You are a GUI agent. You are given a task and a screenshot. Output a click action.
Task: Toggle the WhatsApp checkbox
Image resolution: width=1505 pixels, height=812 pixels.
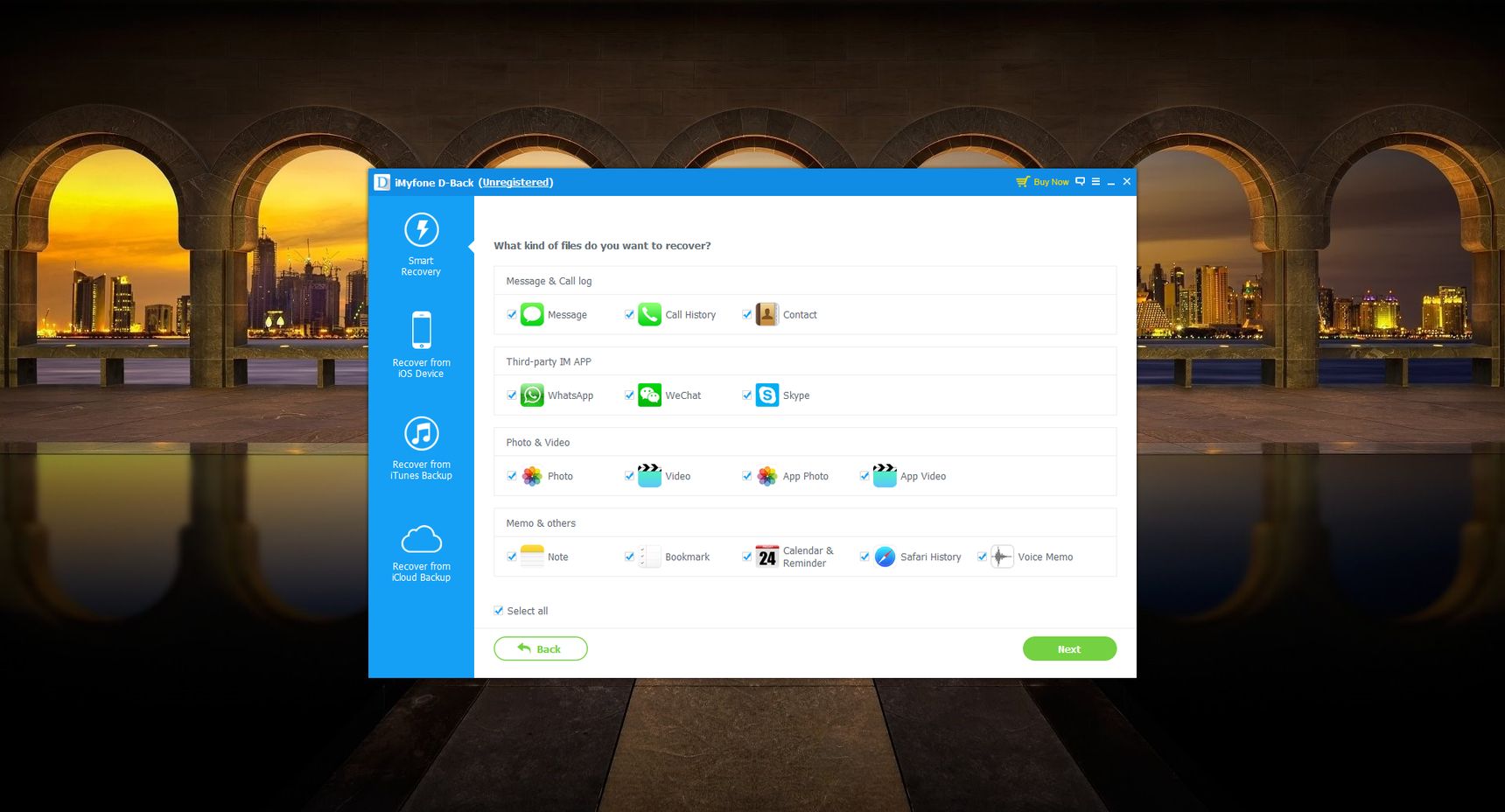pos(512,395)
